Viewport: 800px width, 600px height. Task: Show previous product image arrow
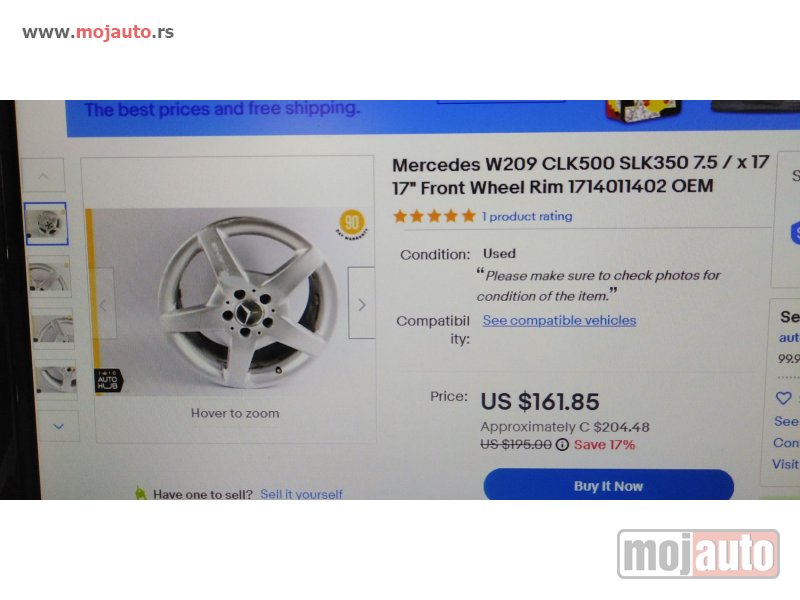tap(104, 305)
